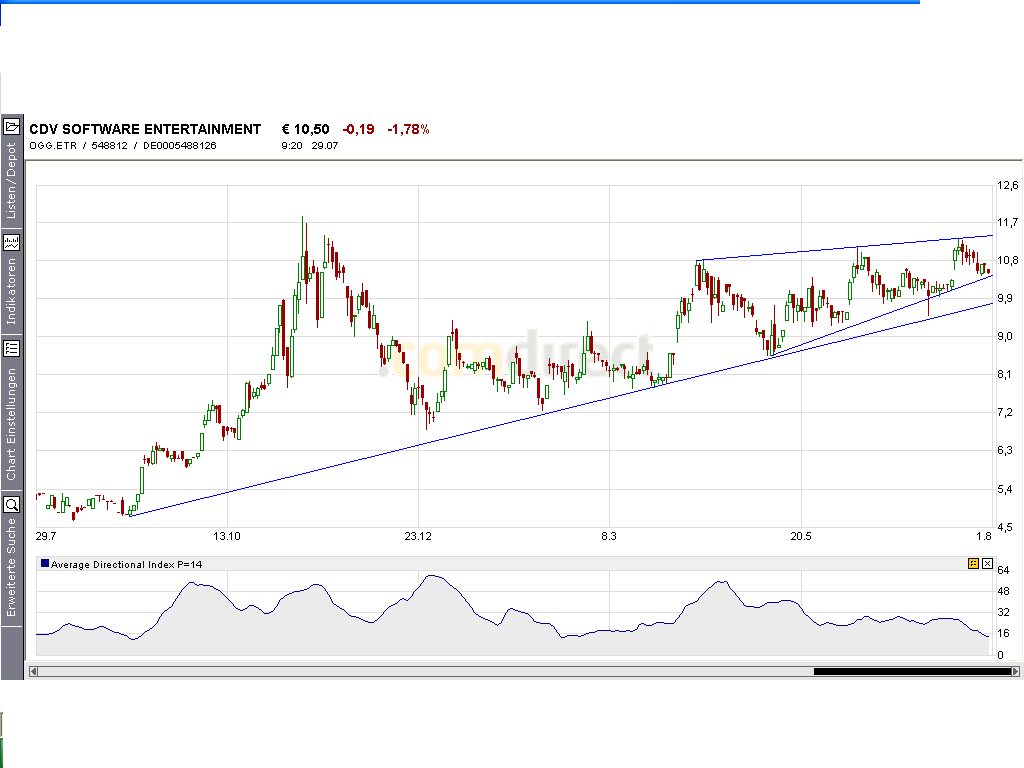This screenshot has width=1024, height=768.
Task: Select the Indikatoren chart-curve icon in the sidebar
Action: [13, 241]
